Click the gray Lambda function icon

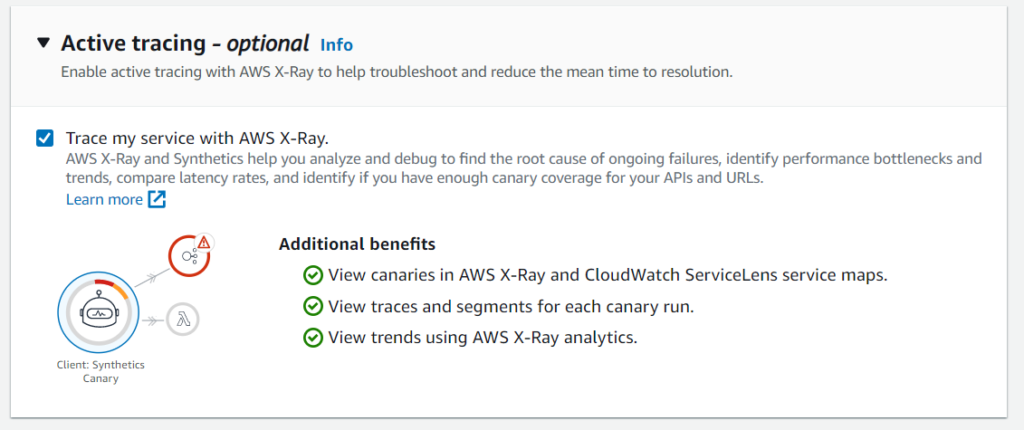tap(183, 320)
